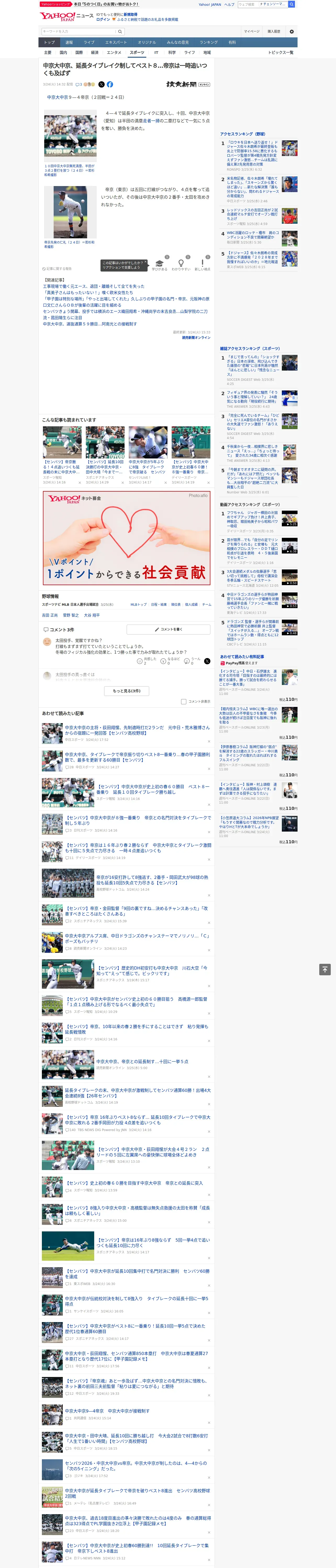Click commenter avatar of 太田投手 comment
Image resolution: width=336 pixels, height=1568 pixels.
47,642
